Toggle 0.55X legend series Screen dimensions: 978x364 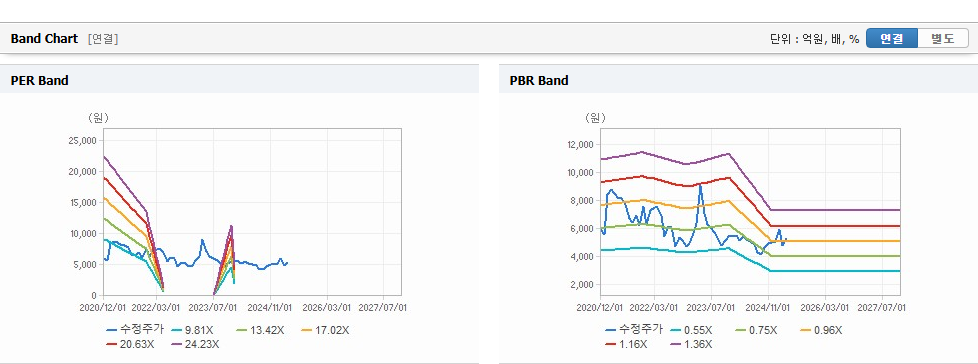pos(694,330)
